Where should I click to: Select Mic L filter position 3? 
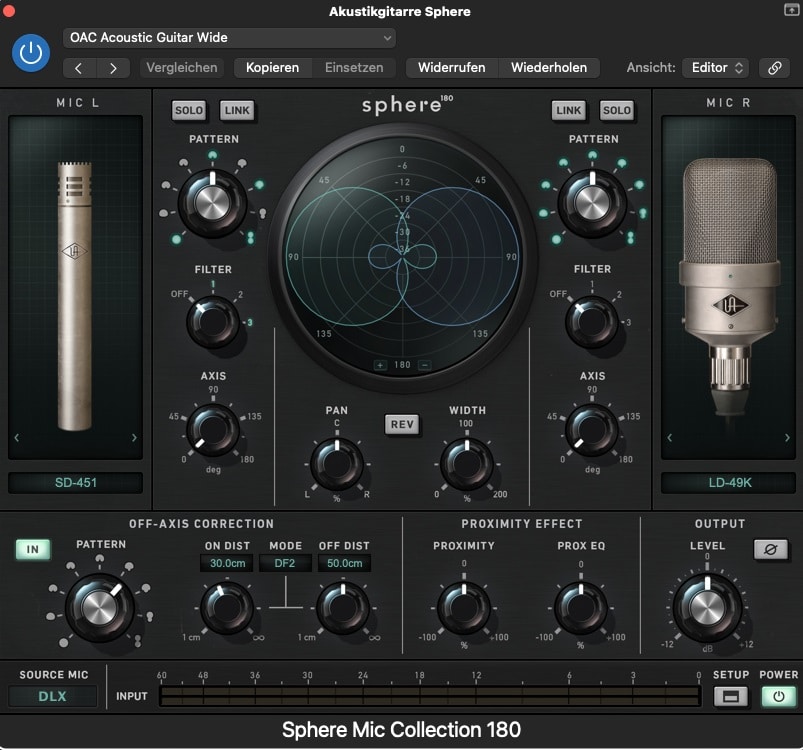point(250,323)
